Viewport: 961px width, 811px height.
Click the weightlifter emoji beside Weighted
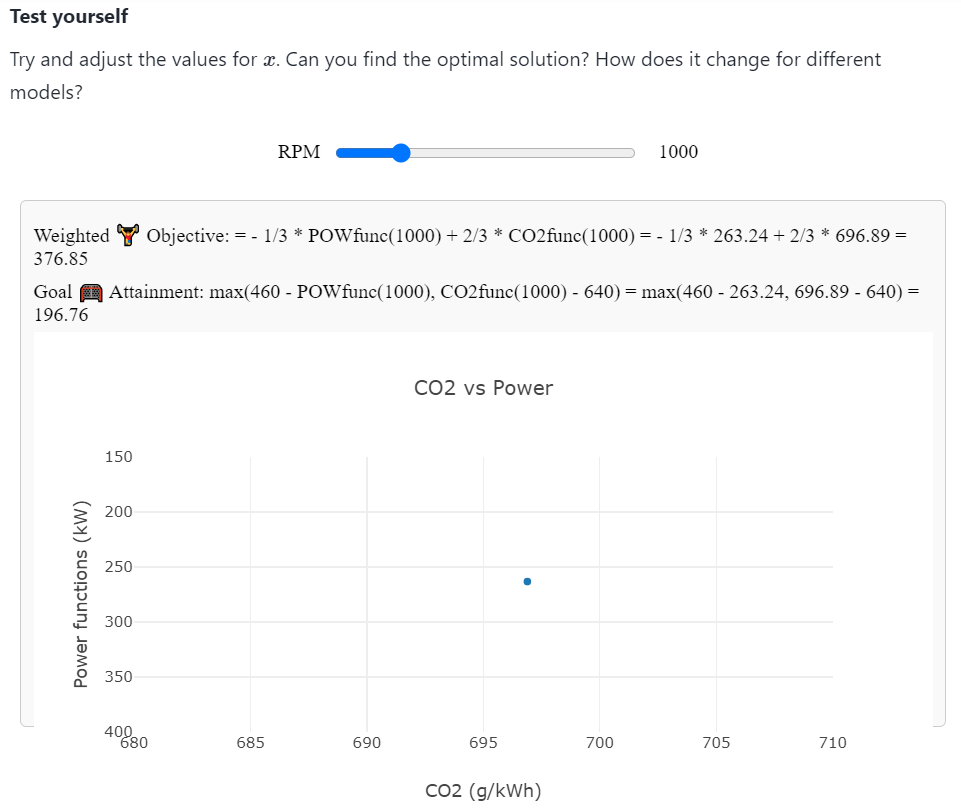click(128, 236)
